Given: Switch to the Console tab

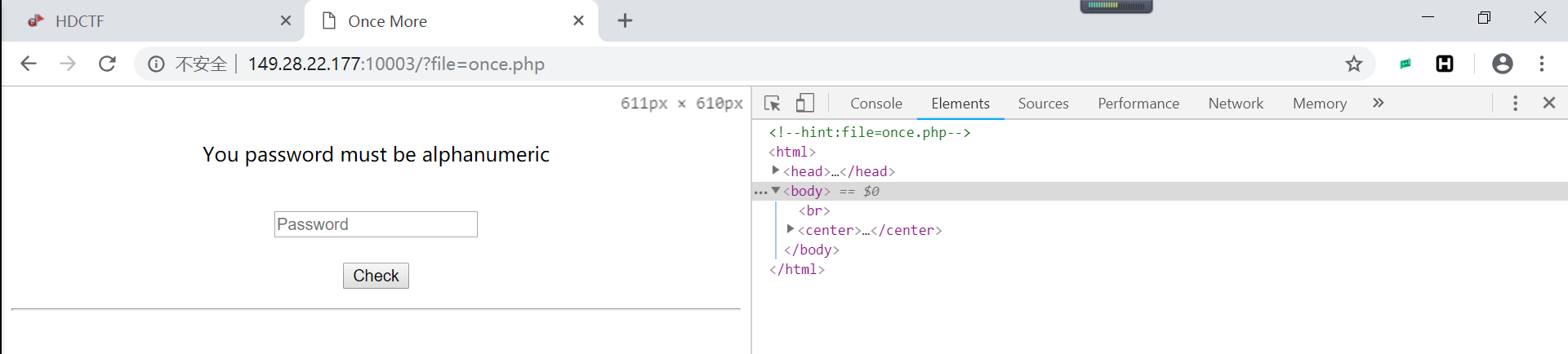Looking at the screenshot, I should tap(875, 104).
